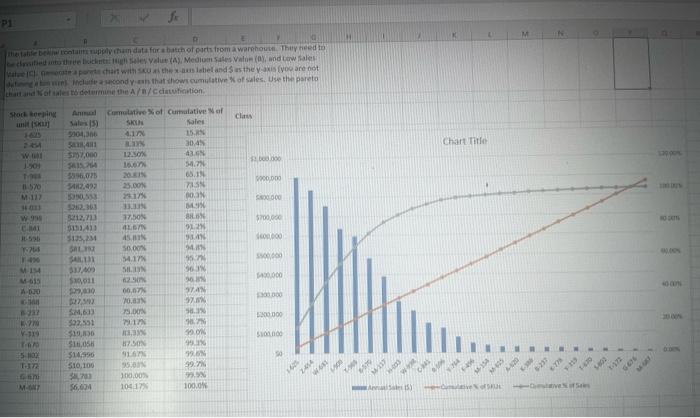Select the Cumulative % of Sales header cell

point(195,116)
